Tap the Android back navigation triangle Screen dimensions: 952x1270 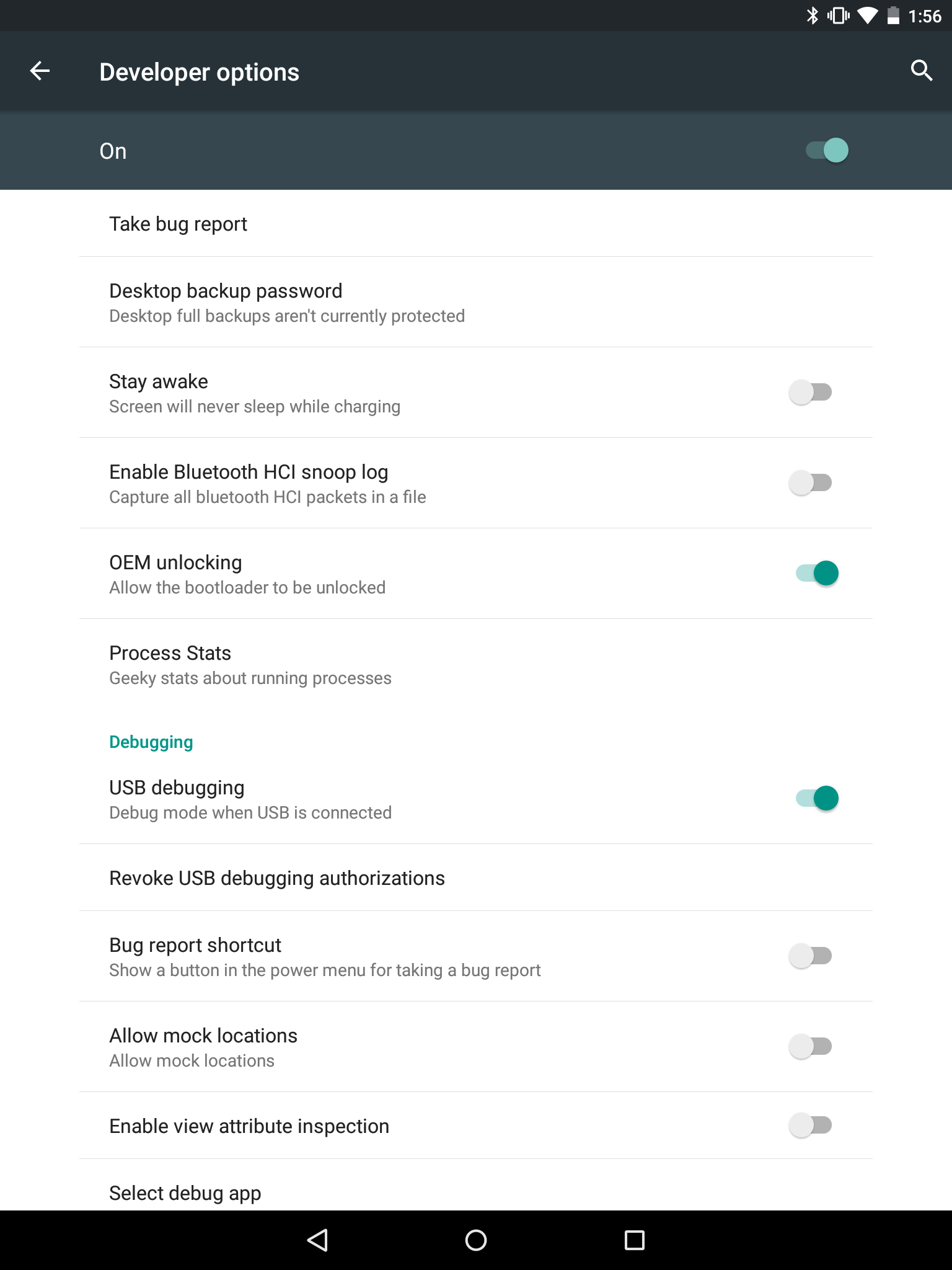pos(317,1240)
